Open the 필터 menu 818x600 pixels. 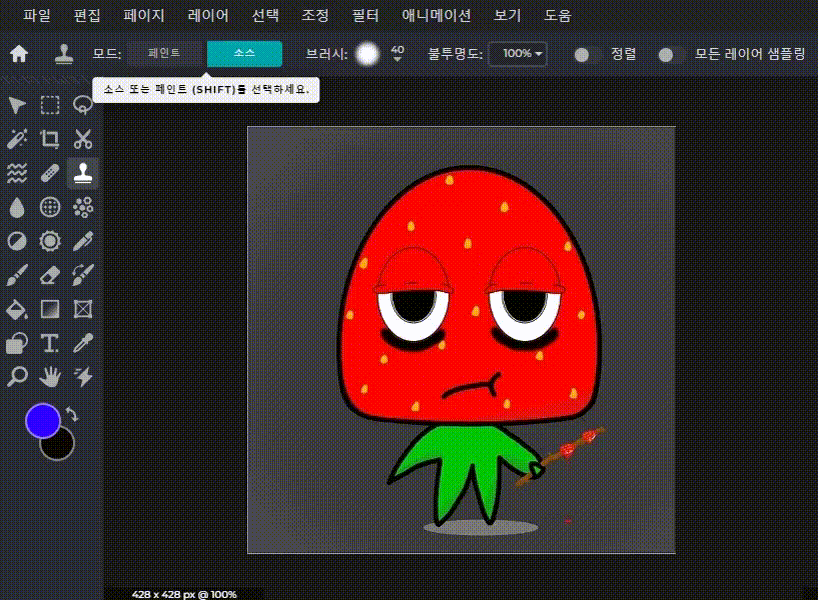(x=365, y=15)
